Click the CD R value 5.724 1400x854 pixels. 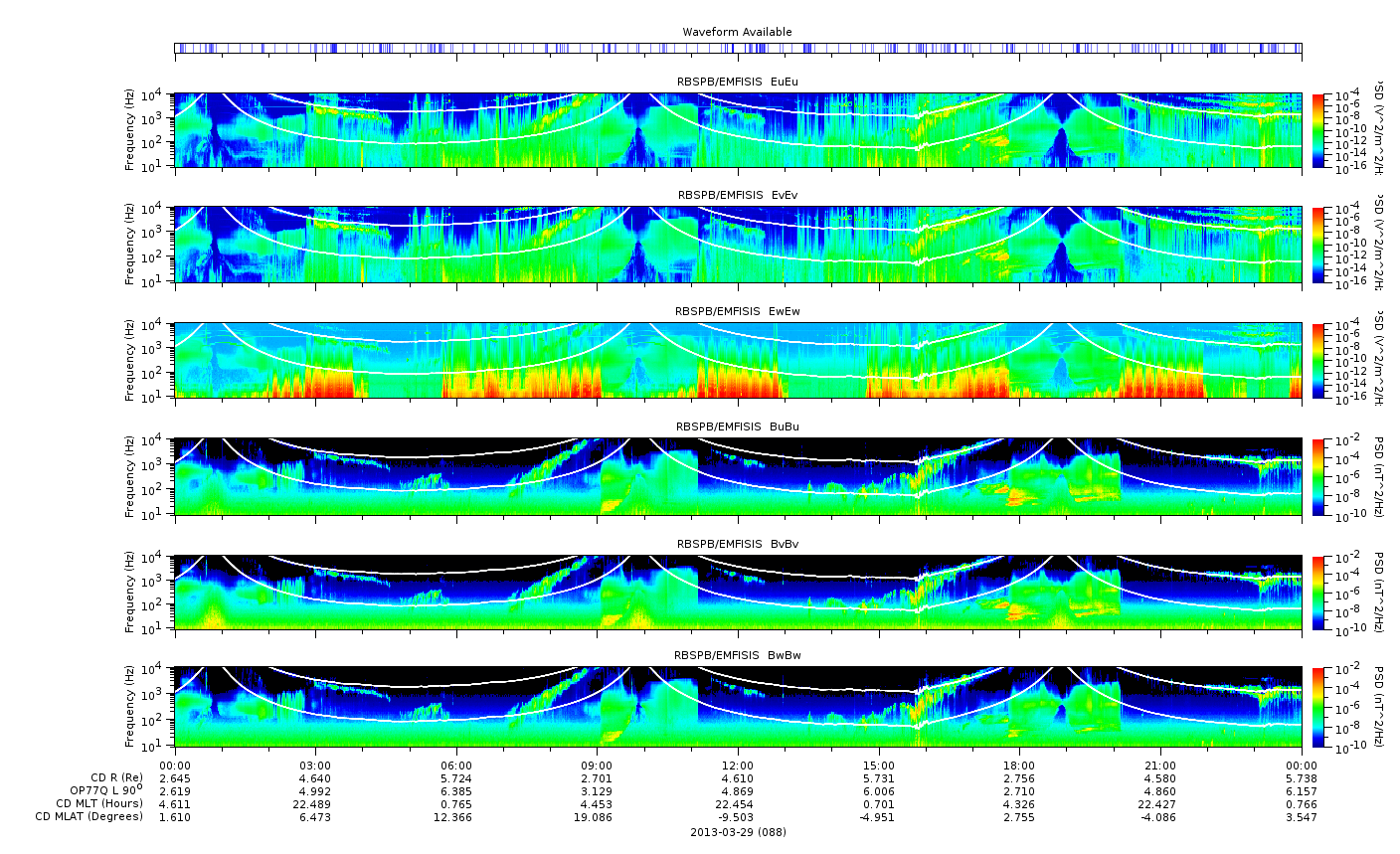(x=456, y=777)
